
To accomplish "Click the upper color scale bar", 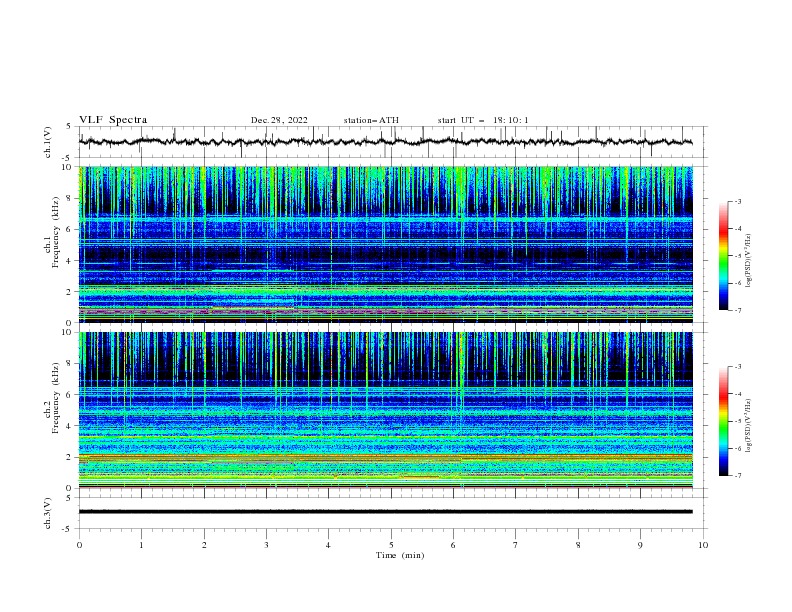I will pyautogui.click(x=723, y=256).
